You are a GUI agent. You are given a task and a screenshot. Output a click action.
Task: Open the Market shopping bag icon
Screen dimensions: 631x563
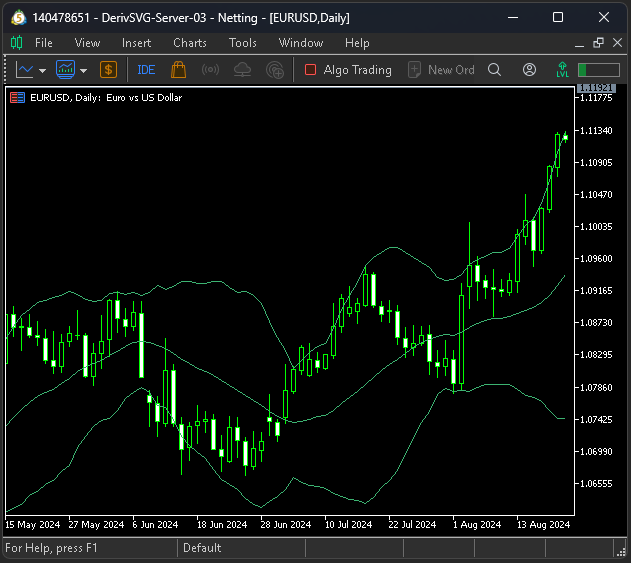pyautogui.click(x=178, y=70)
